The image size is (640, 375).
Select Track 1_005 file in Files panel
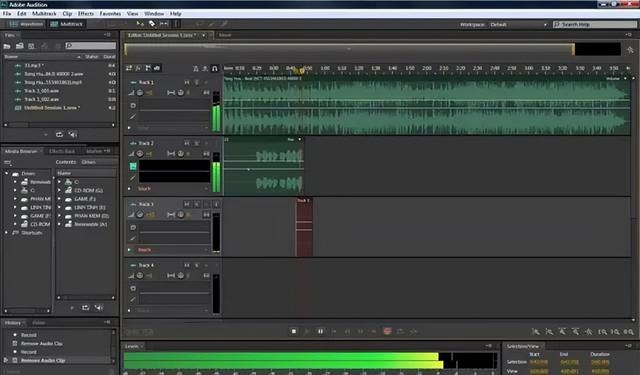[x=41, y=91]
